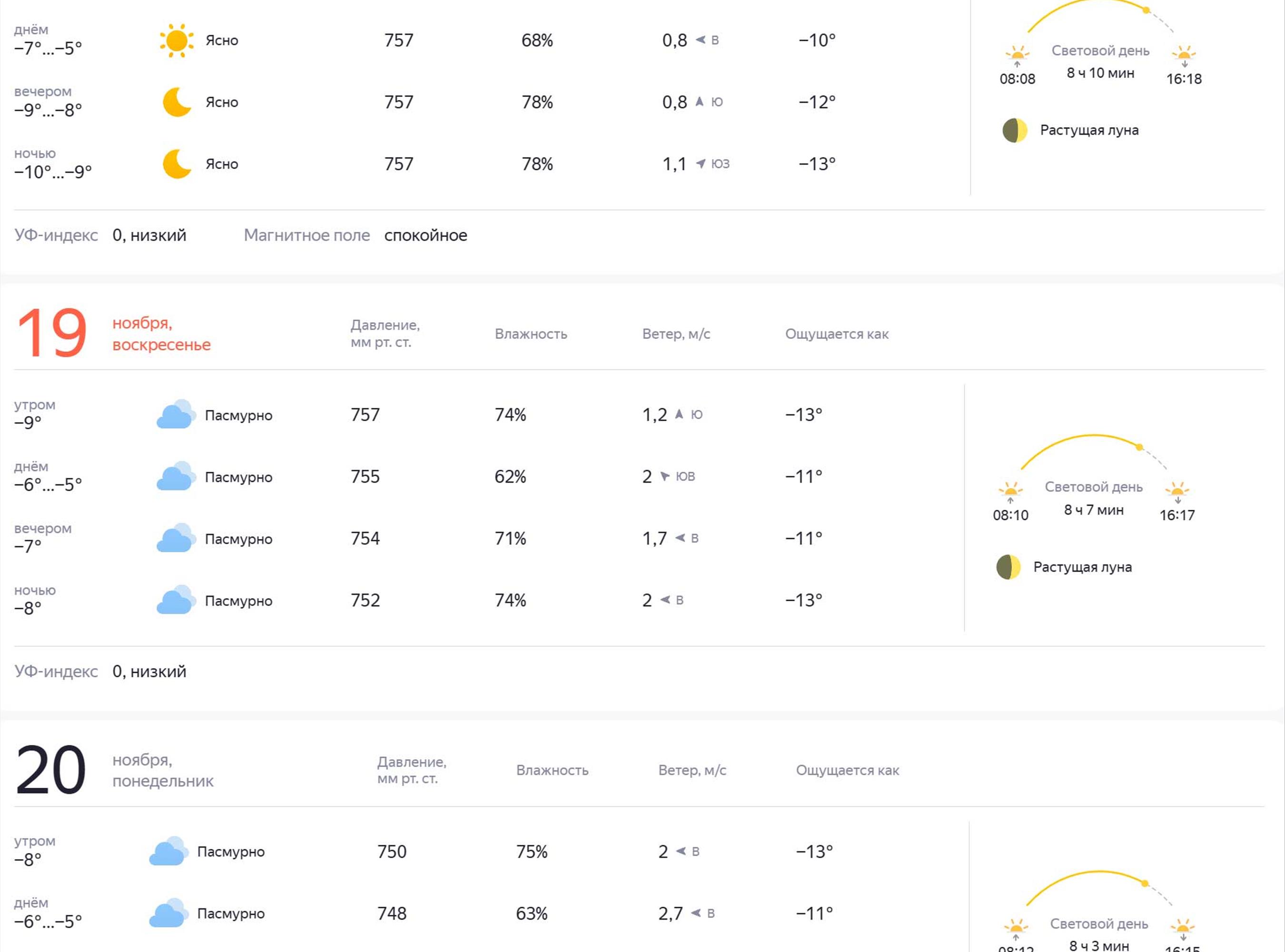Select the cloud icon for November 19 morning
This screenshot has height=952, width=1285.
[175, 415]
